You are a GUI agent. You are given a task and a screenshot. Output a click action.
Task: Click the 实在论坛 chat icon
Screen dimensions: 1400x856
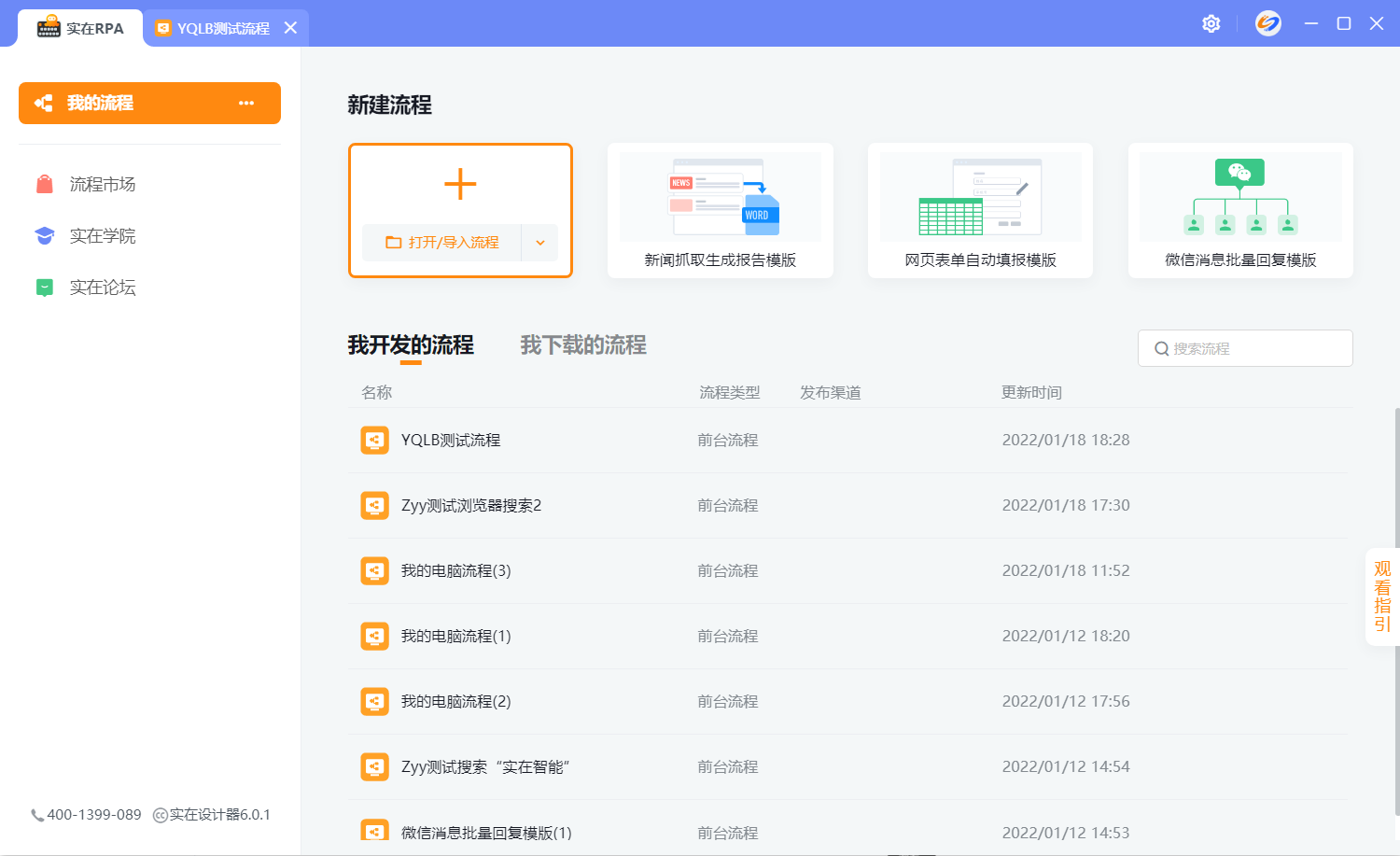coord(44,288)
